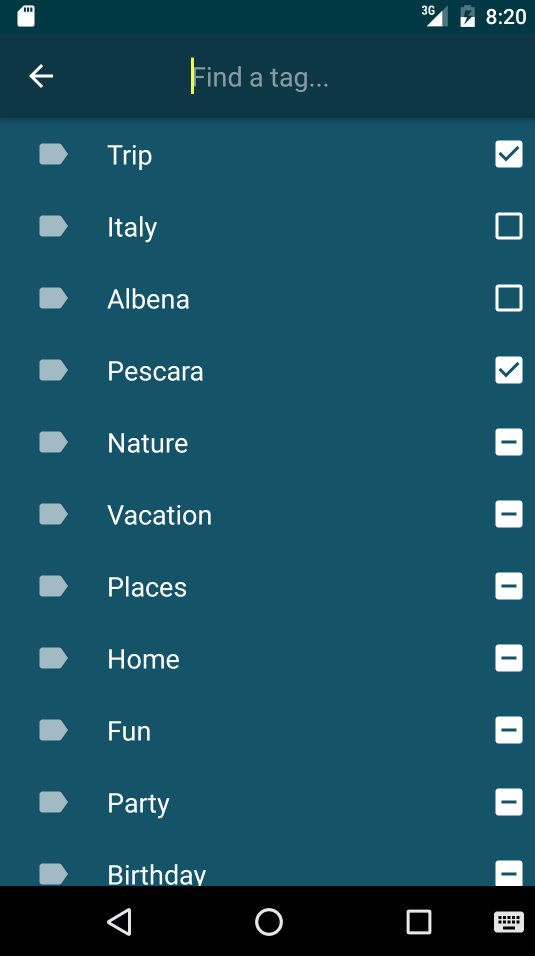Click the tag icon beside Home

pos(53,658)
